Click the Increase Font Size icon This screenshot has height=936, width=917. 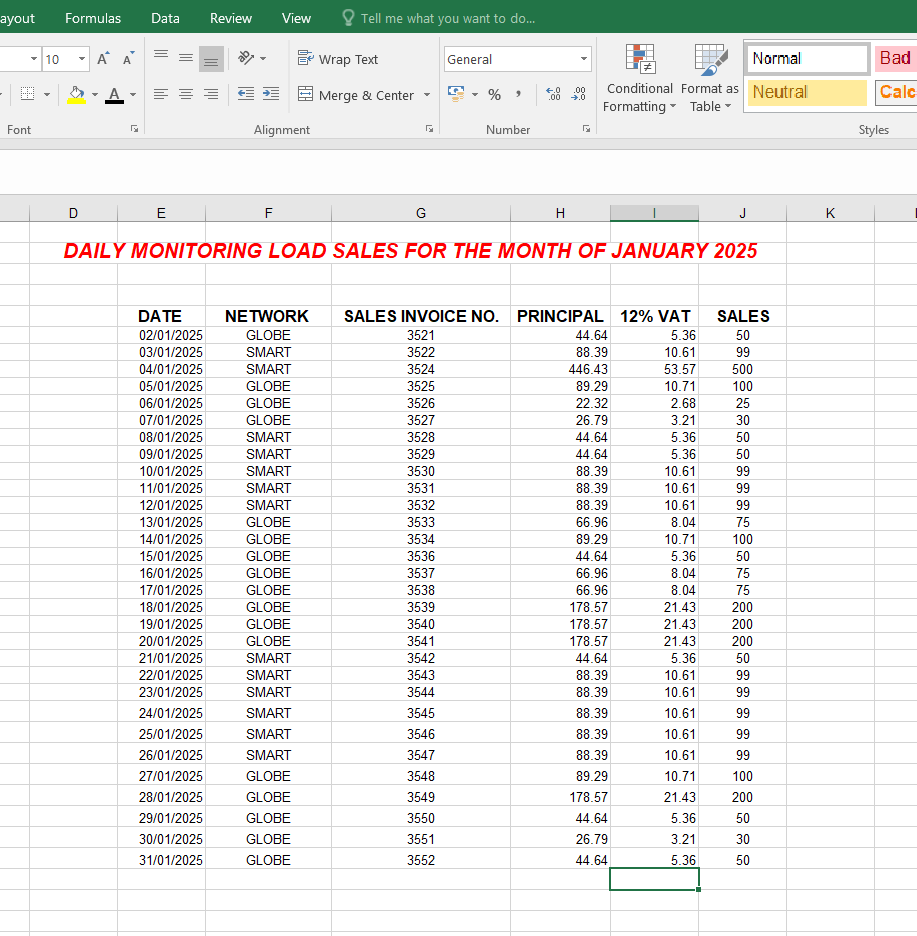103,59
